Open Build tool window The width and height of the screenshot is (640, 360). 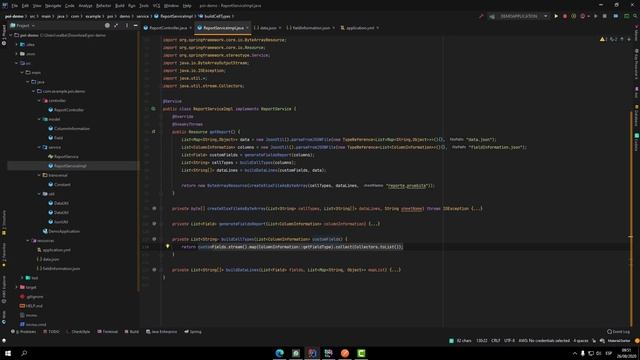coord(131,332)
